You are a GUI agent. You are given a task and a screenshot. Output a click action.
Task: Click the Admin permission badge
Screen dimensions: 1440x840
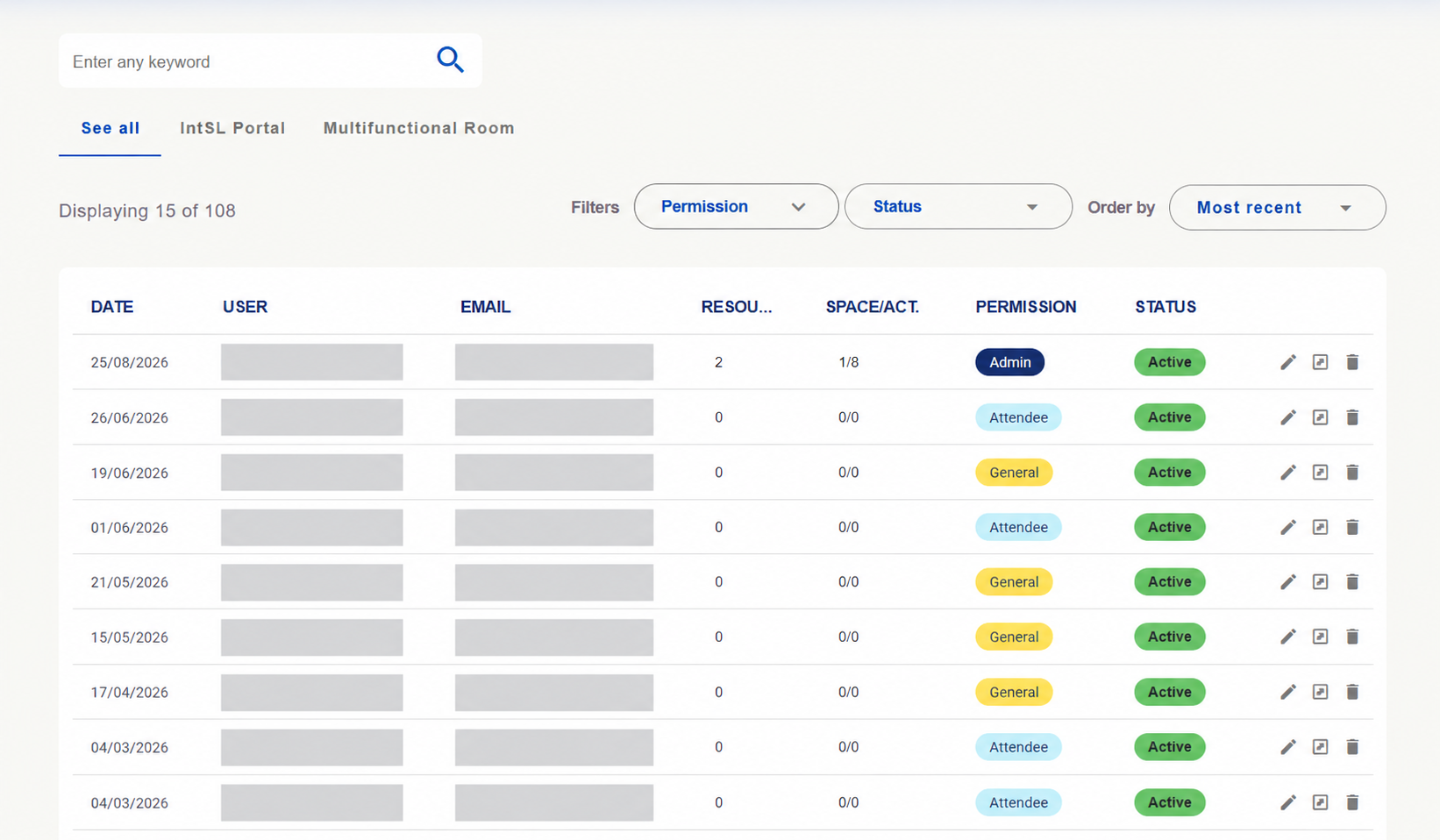tap(1009, 362)
